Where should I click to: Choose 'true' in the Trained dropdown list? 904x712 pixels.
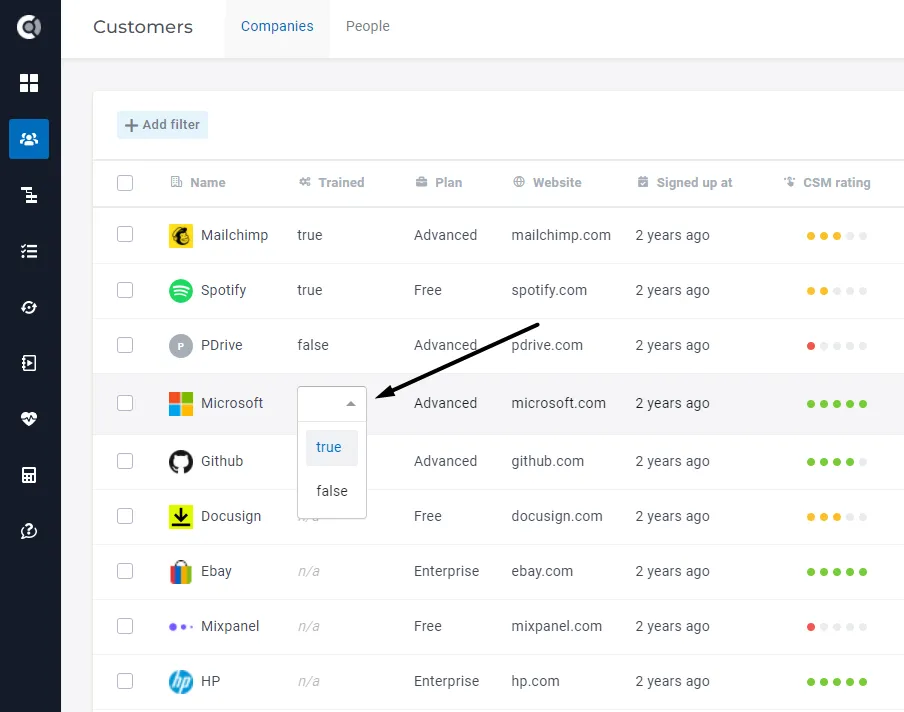point(332,447)
